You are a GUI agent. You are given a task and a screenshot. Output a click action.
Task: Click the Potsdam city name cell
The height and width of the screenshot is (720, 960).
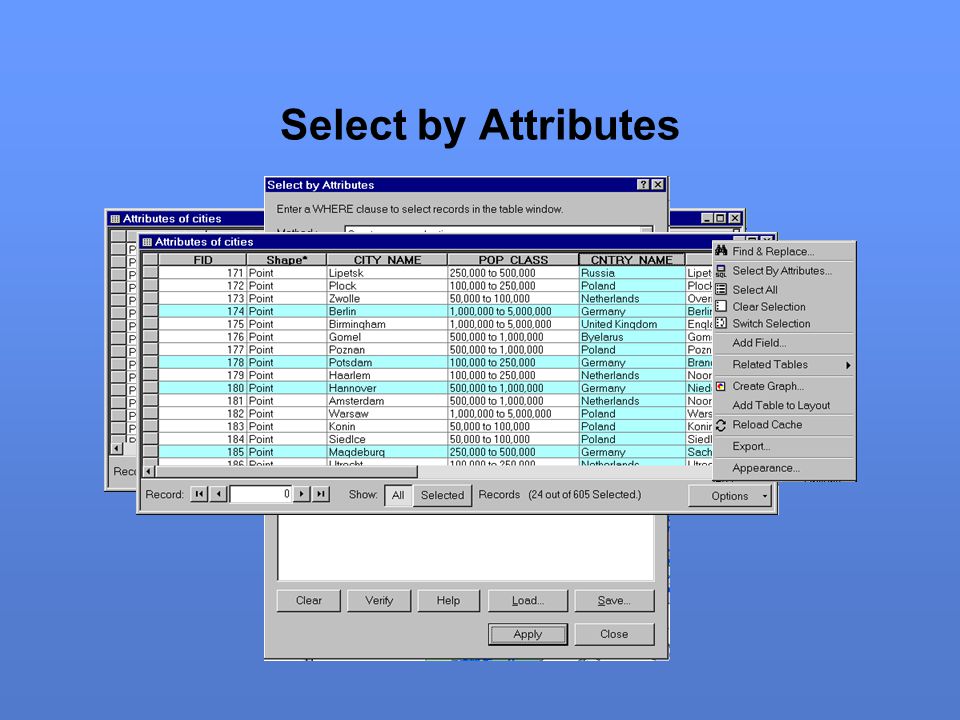click(x=387, y=362)
